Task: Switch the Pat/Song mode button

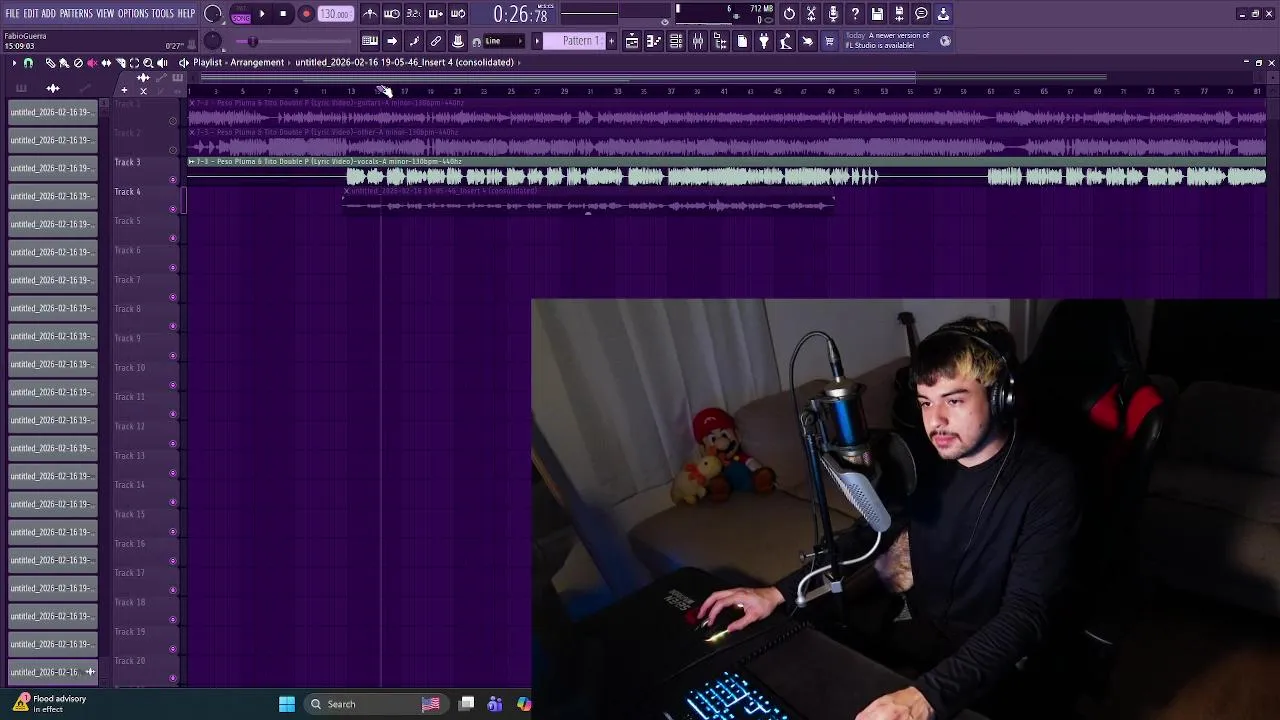Action: pos(241,14)
